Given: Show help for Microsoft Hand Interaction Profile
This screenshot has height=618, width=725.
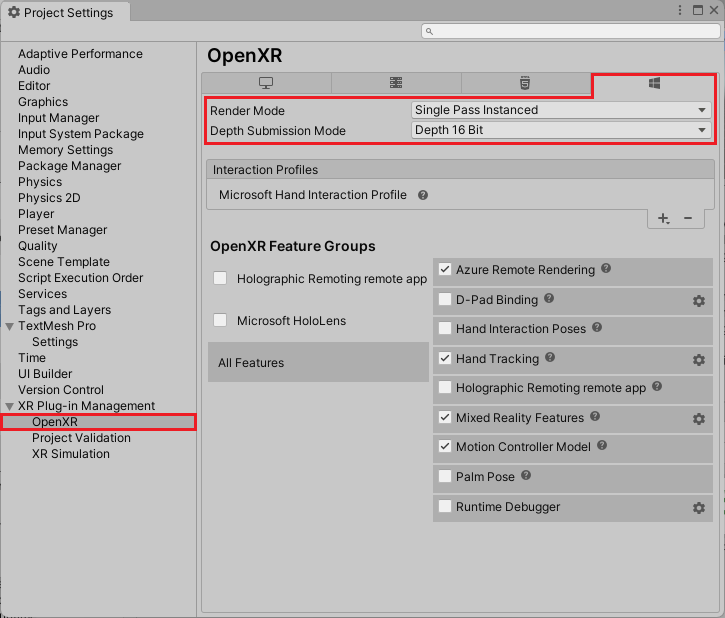Looking at the screenshot, I should (x=423, y=195).
